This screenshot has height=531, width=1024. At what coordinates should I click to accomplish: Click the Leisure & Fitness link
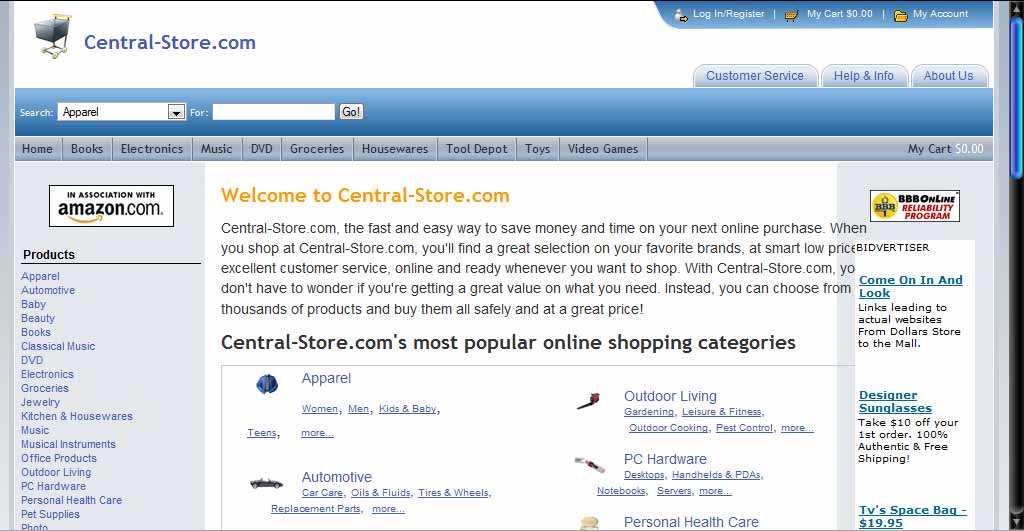pyautogui.click(x=722, y=412)
